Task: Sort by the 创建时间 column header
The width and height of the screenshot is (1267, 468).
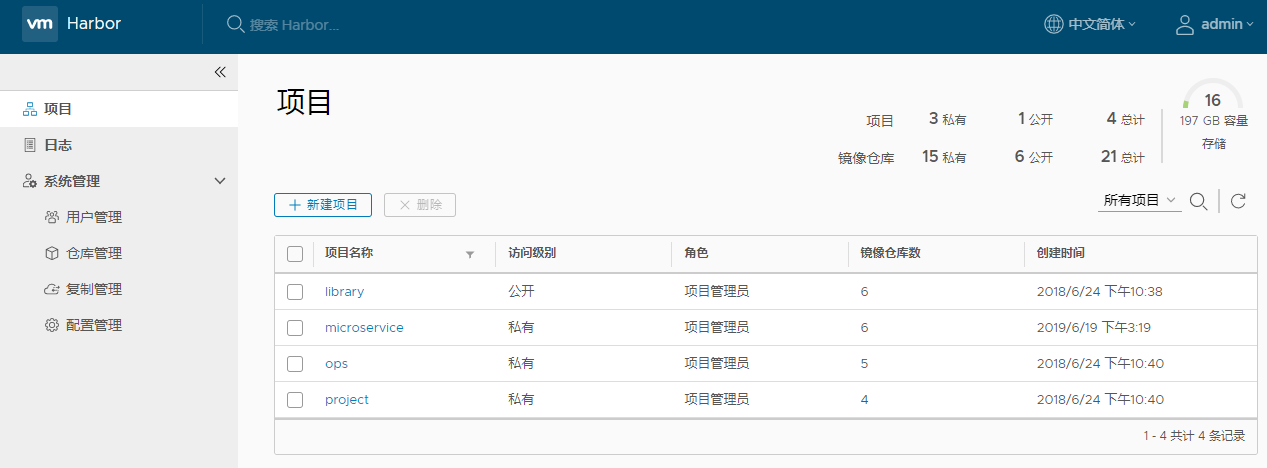Action: pyautogui.click(x=1060, y=254)
